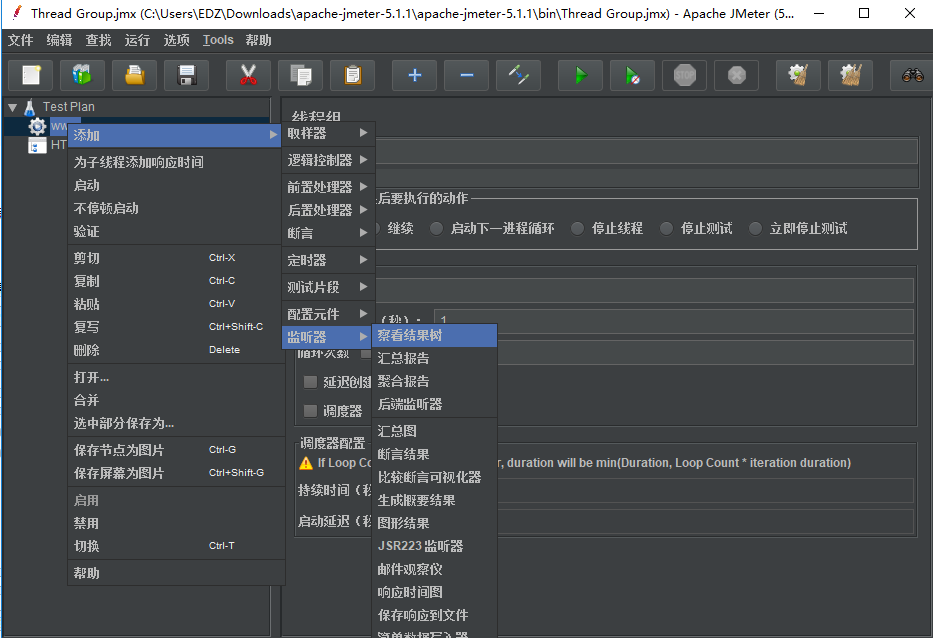
Task: Open the 选项 menu
Action: coord(176,40)
